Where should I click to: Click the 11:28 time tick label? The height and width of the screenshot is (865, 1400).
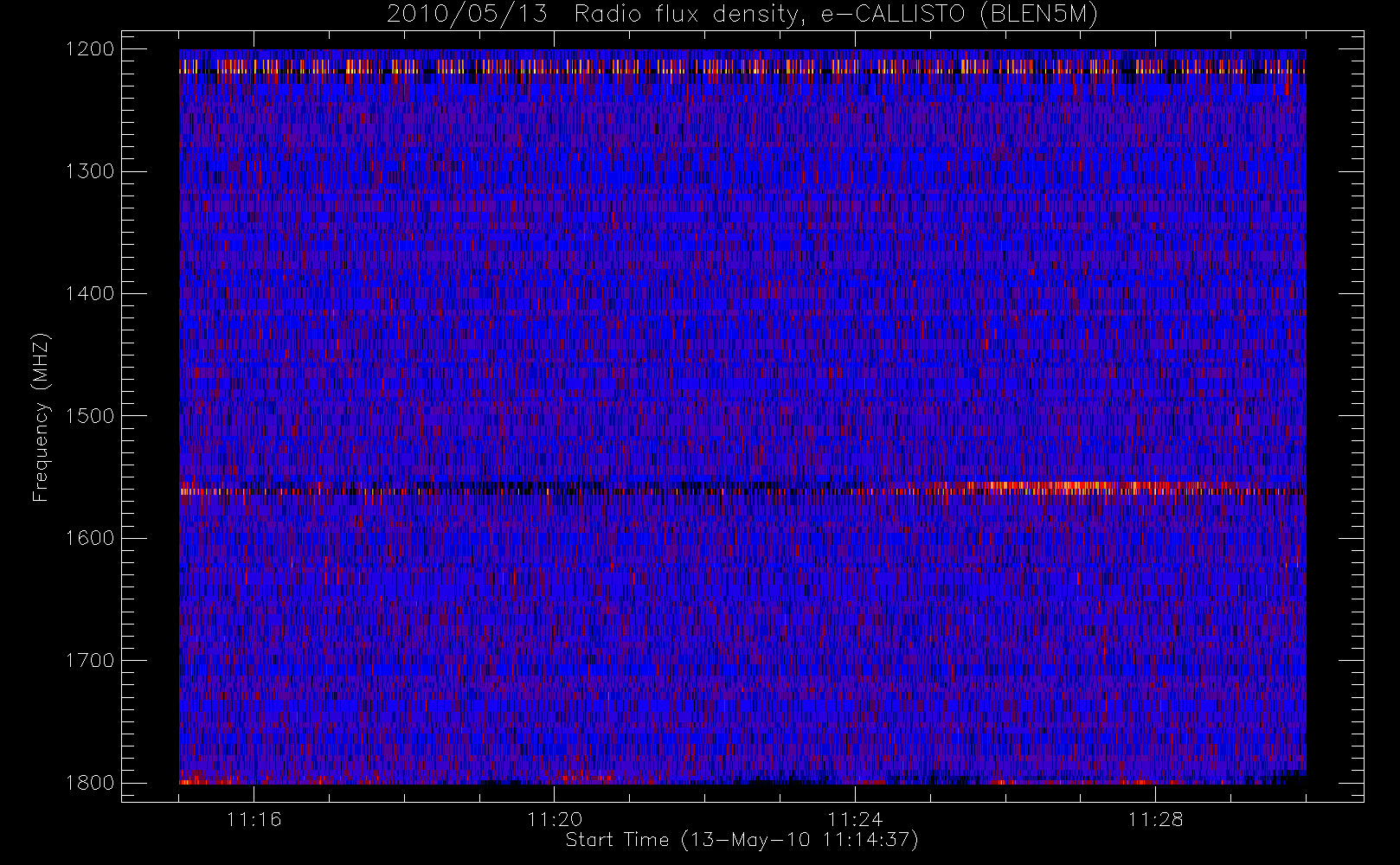pyautogui.click(x=1155, y=819)
